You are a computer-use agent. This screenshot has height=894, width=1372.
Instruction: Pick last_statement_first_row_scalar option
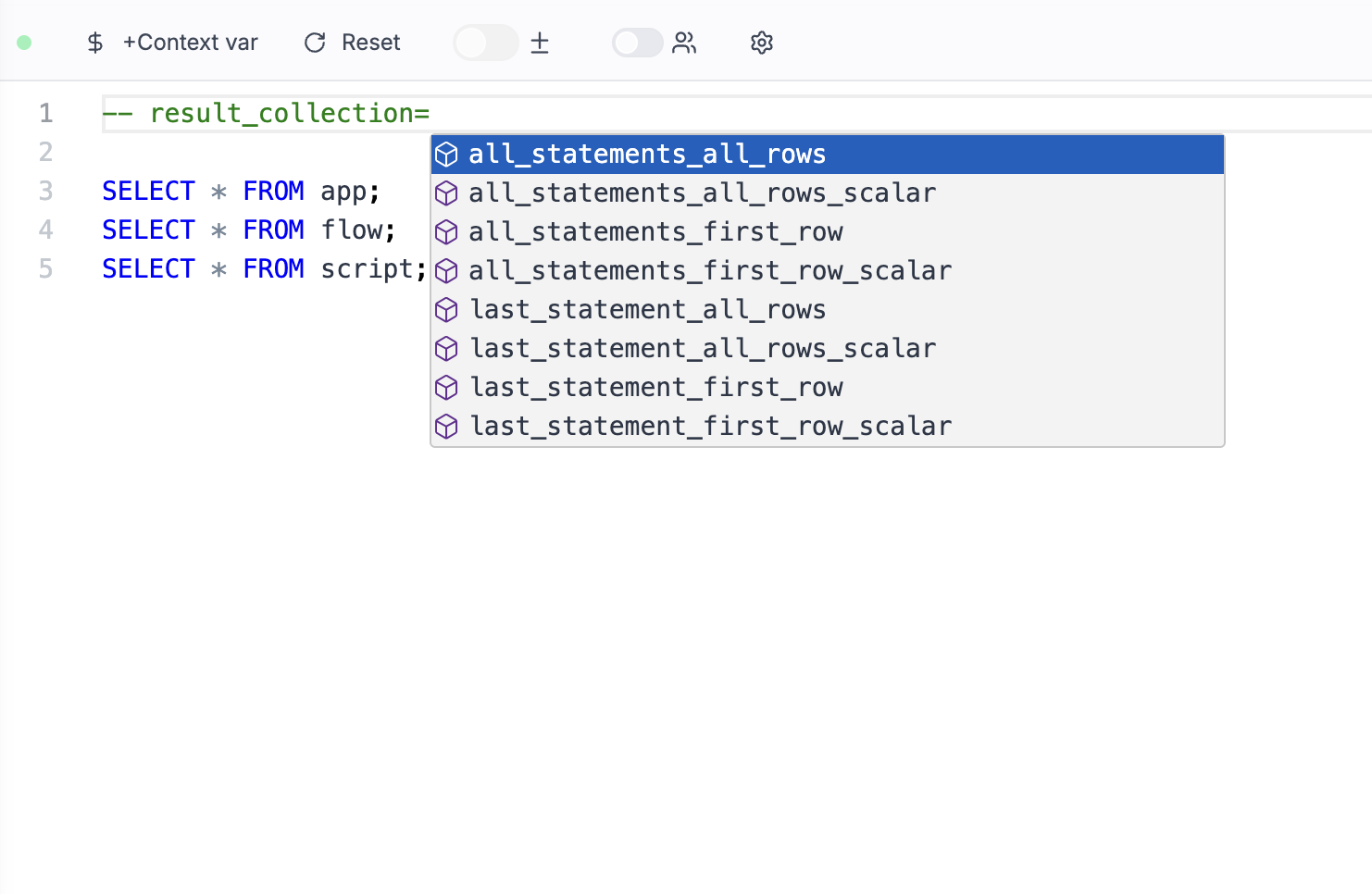tap(710, 426)
